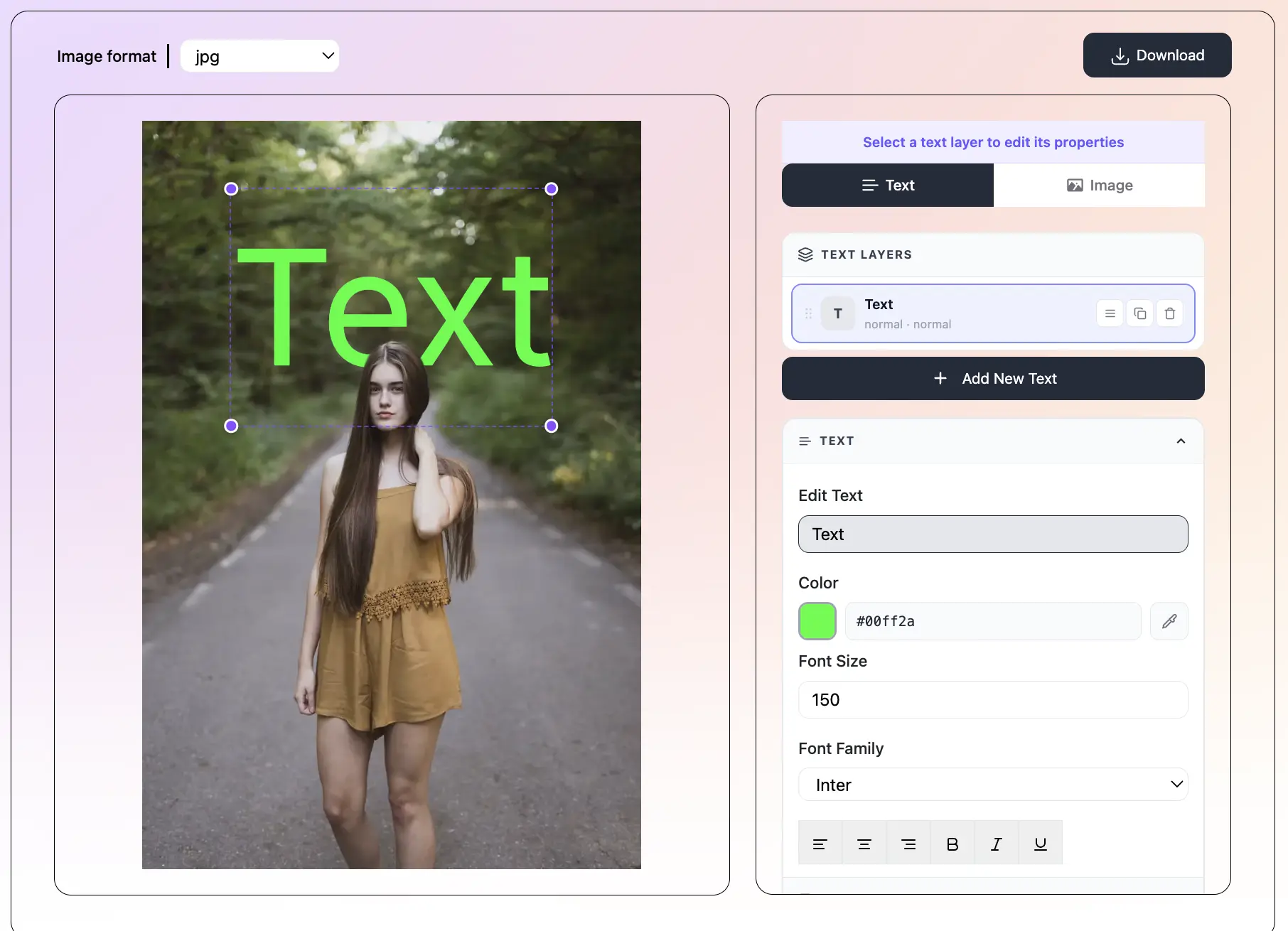The width and height of the screenshot is (1288, 931).
Task: Click the top-right resize handle of text box
Action: point(552,189)
